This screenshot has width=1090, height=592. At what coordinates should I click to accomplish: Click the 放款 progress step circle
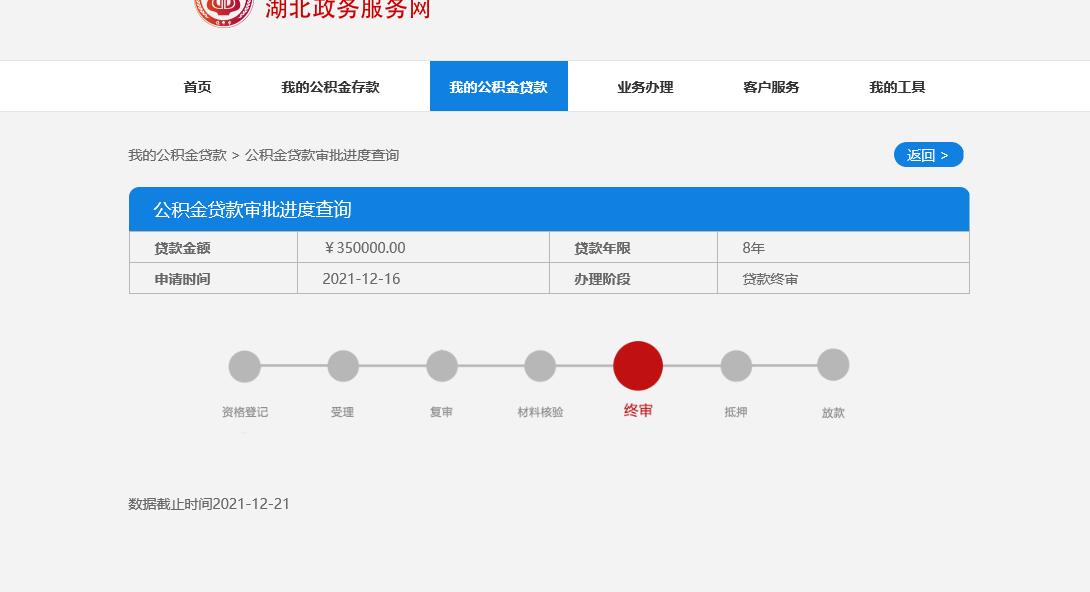(834, 366)
